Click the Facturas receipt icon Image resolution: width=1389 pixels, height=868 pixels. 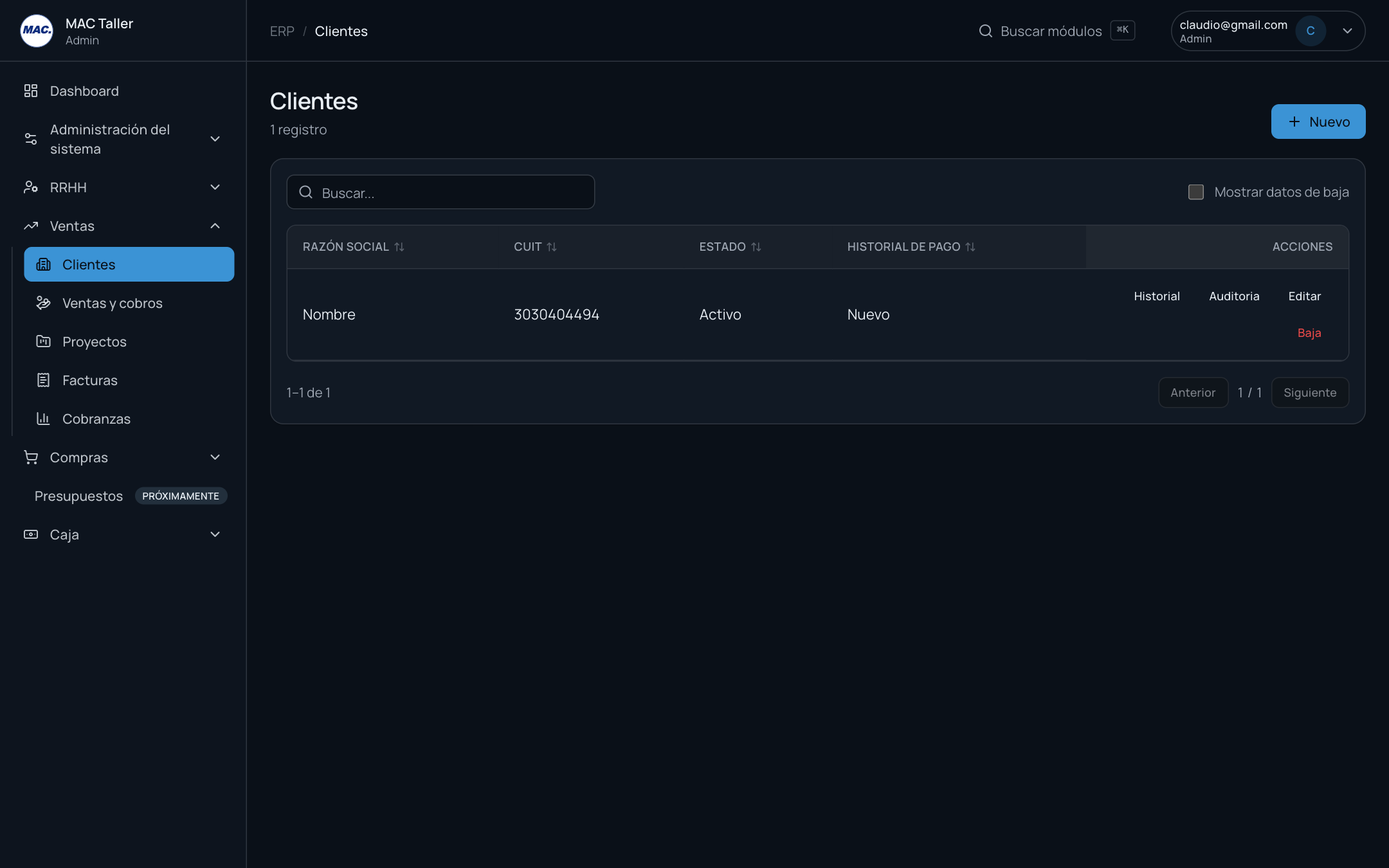43,380
